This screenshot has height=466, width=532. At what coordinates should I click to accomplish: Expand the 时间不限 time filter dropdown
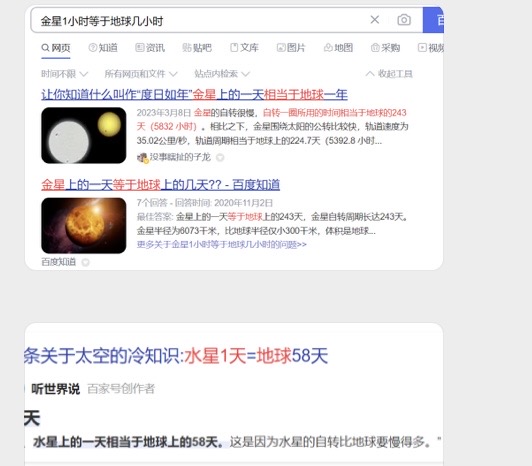(x=64, y=74)
